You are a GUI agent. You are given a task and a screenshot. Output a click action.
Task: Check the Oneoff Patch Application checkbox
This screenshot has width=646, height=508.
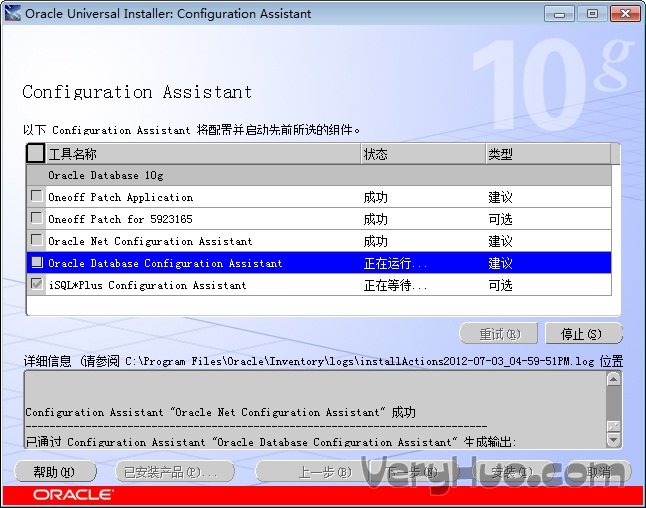(x=37, y=196)
